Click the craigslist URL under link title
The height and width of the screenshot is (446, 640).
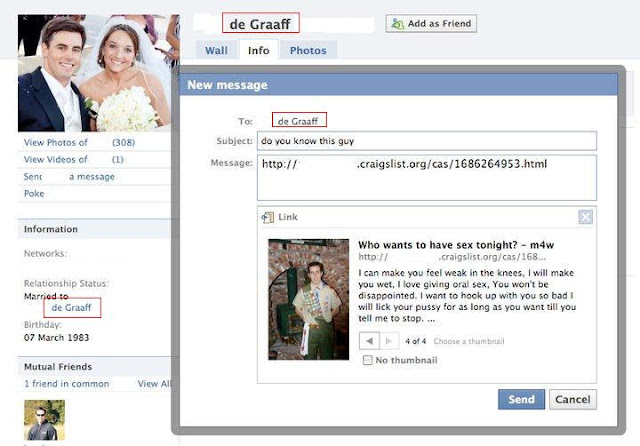click(452, 257)
